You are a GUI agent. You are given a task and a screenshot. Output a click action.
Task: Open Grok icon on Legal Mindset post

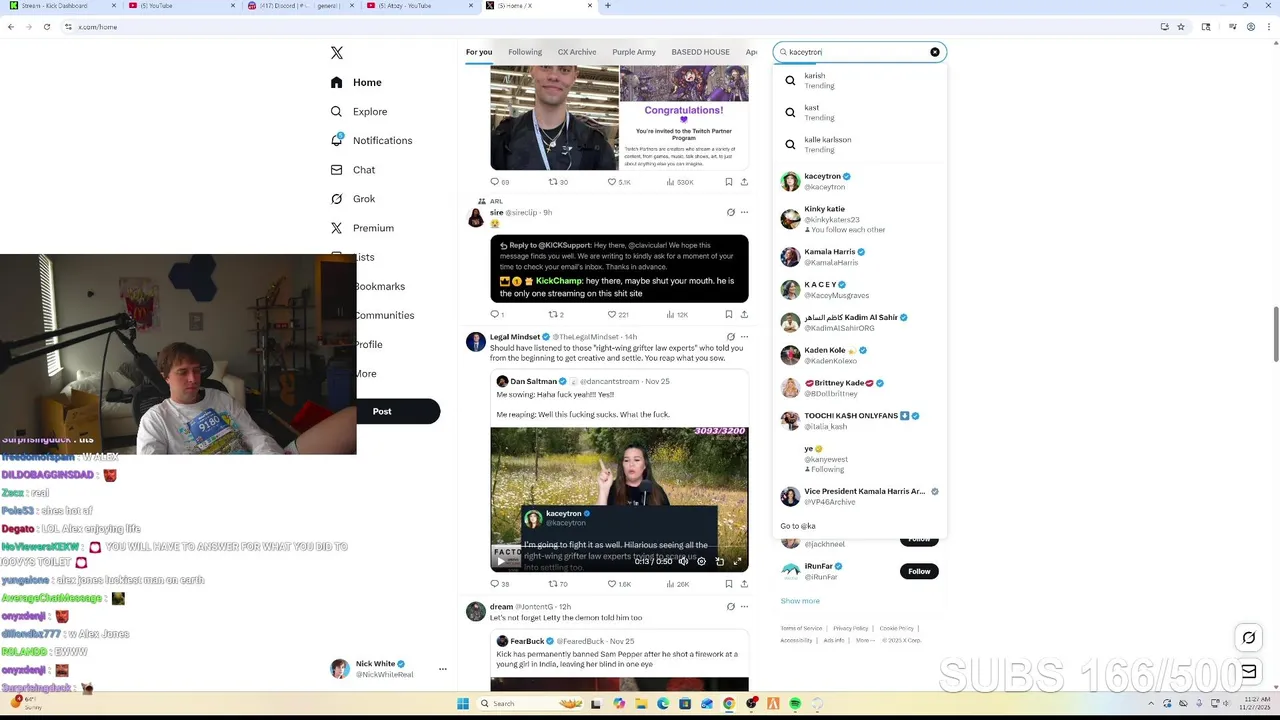point(730,337)
